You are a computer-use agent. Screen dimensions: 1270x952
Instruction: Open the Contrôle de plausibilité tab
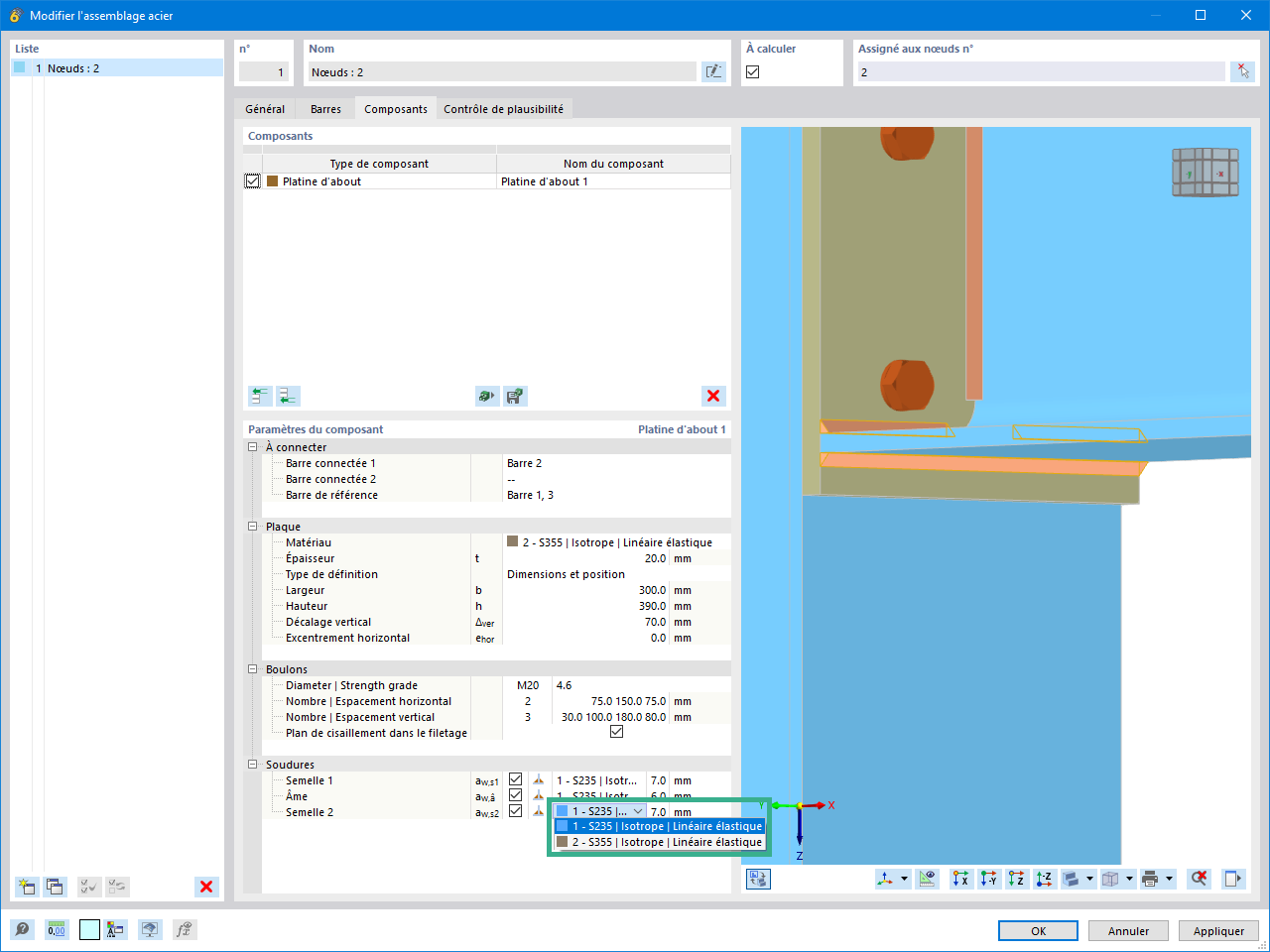503,109
